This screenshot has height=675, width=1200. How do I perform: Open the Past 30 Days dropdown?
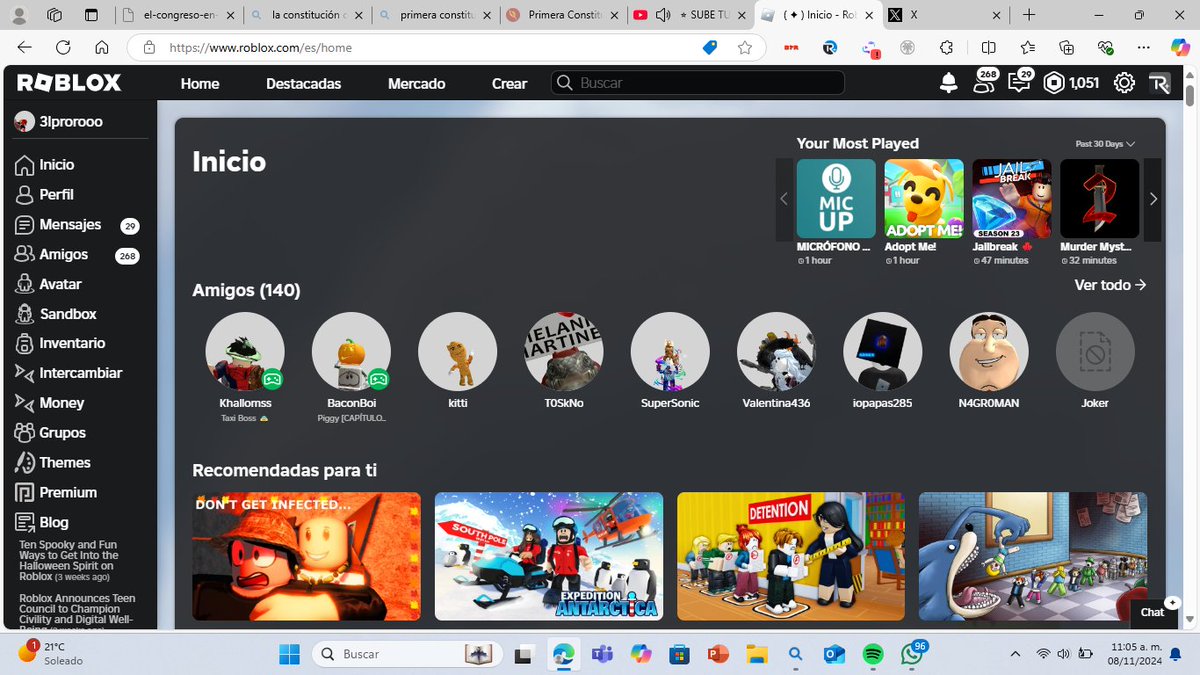pyautogui.click(x=1103, y=143)
